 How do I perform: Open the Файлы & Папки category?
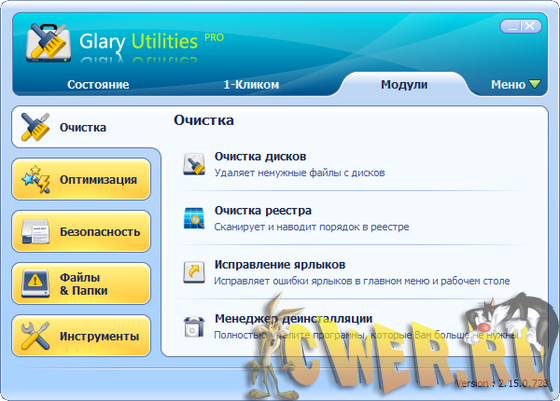point(81,284)
